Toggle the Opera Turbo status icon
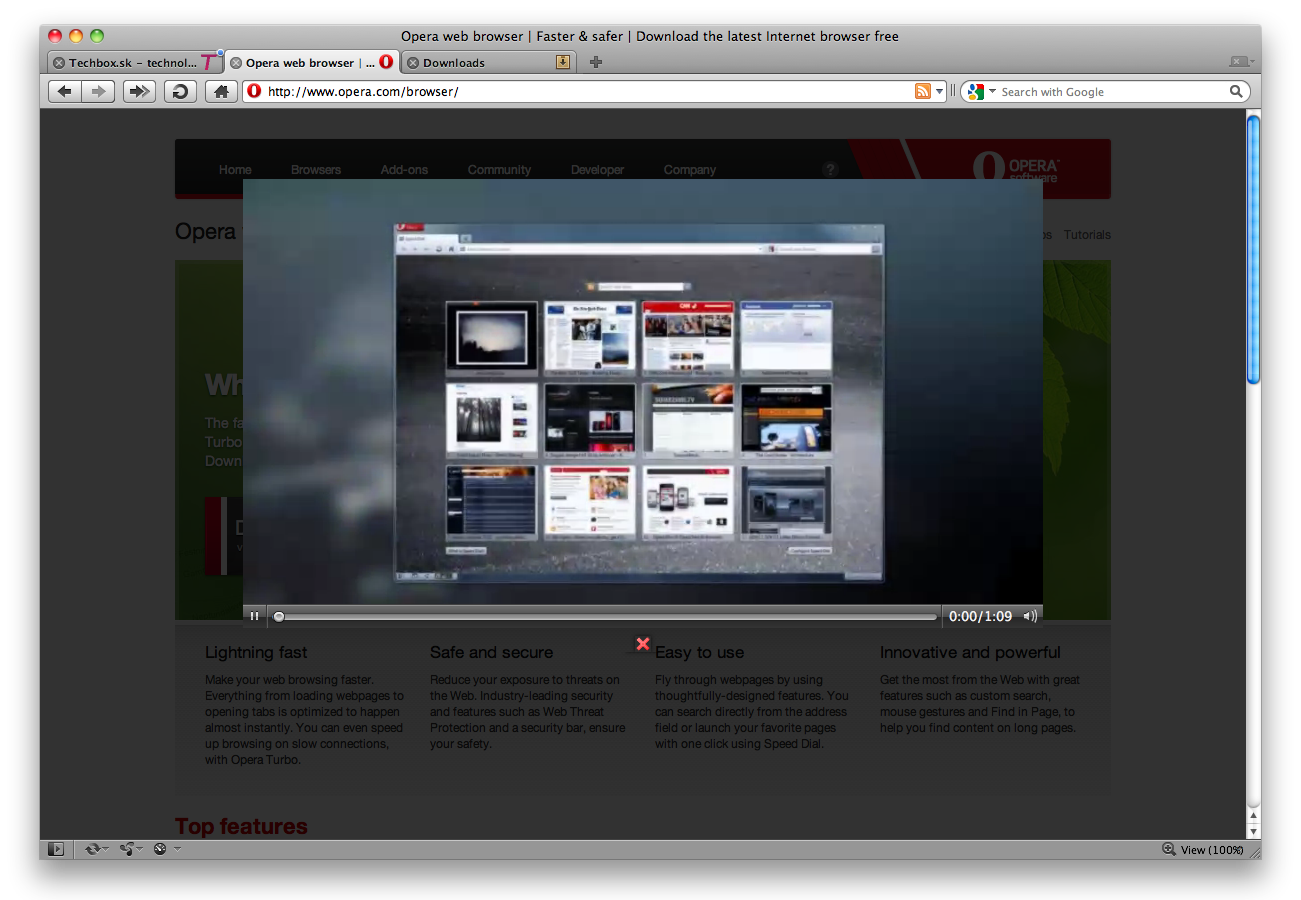The image size is (1301, 900). click(x=160, y=849)
